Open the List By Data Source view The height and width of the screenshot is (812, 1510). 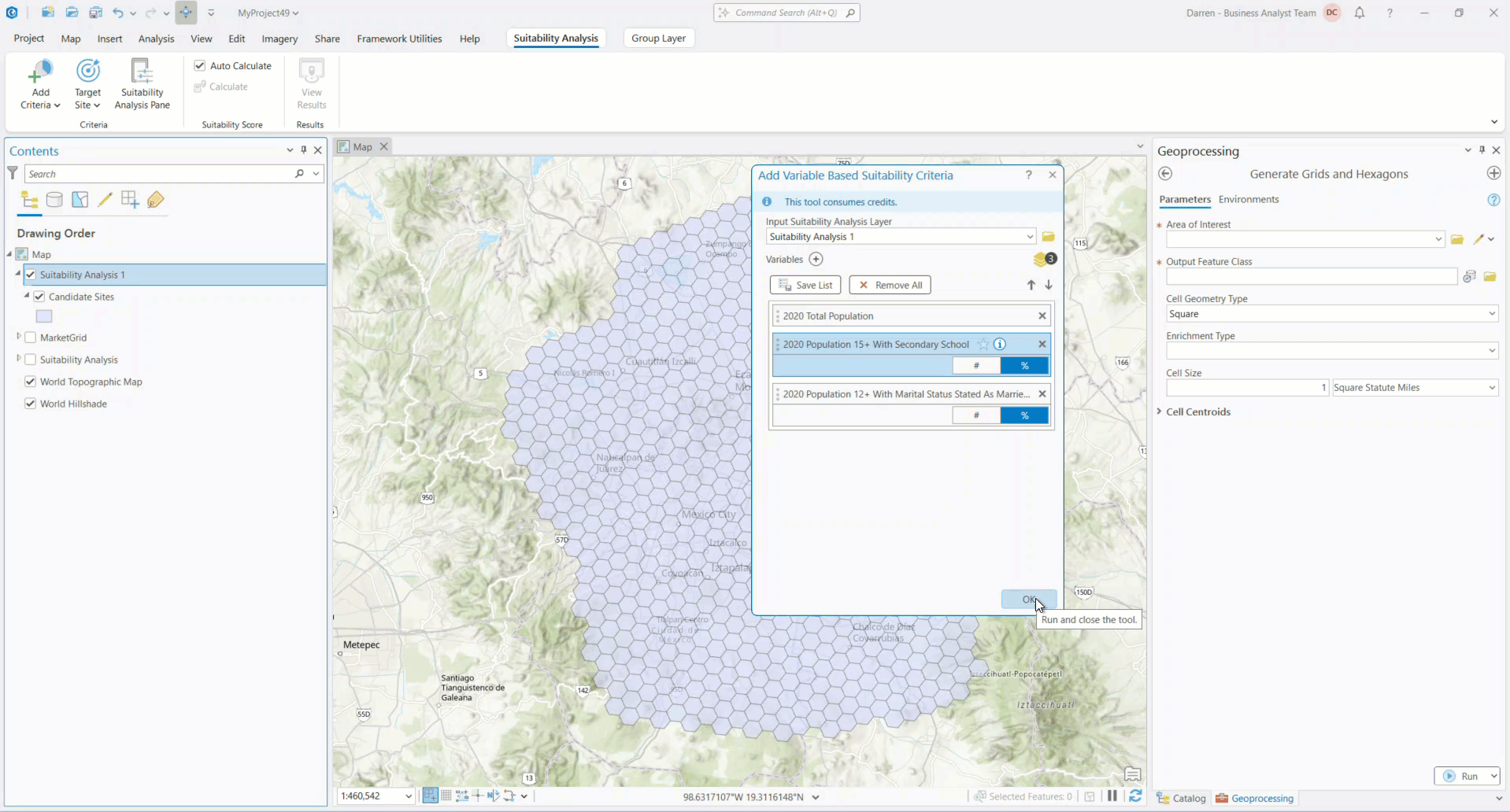(x=54, y=199)
